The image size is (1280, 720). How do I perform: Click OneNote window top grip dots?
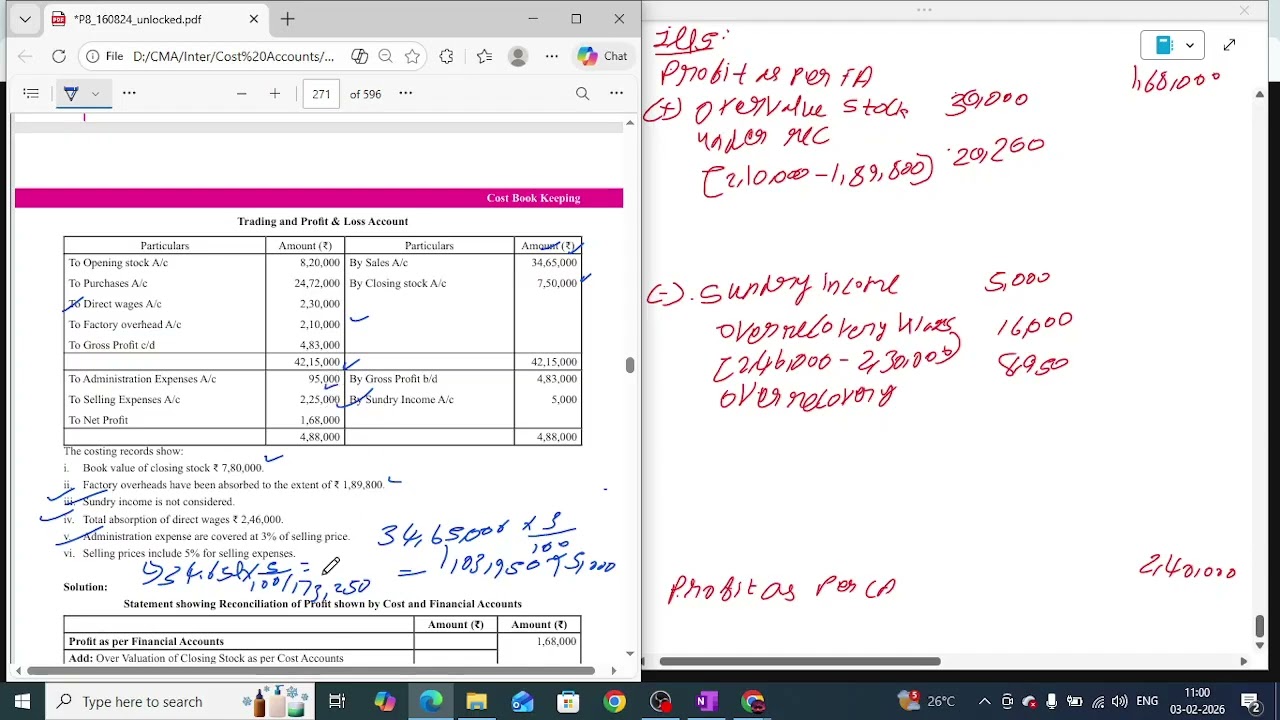pos(924,10)
